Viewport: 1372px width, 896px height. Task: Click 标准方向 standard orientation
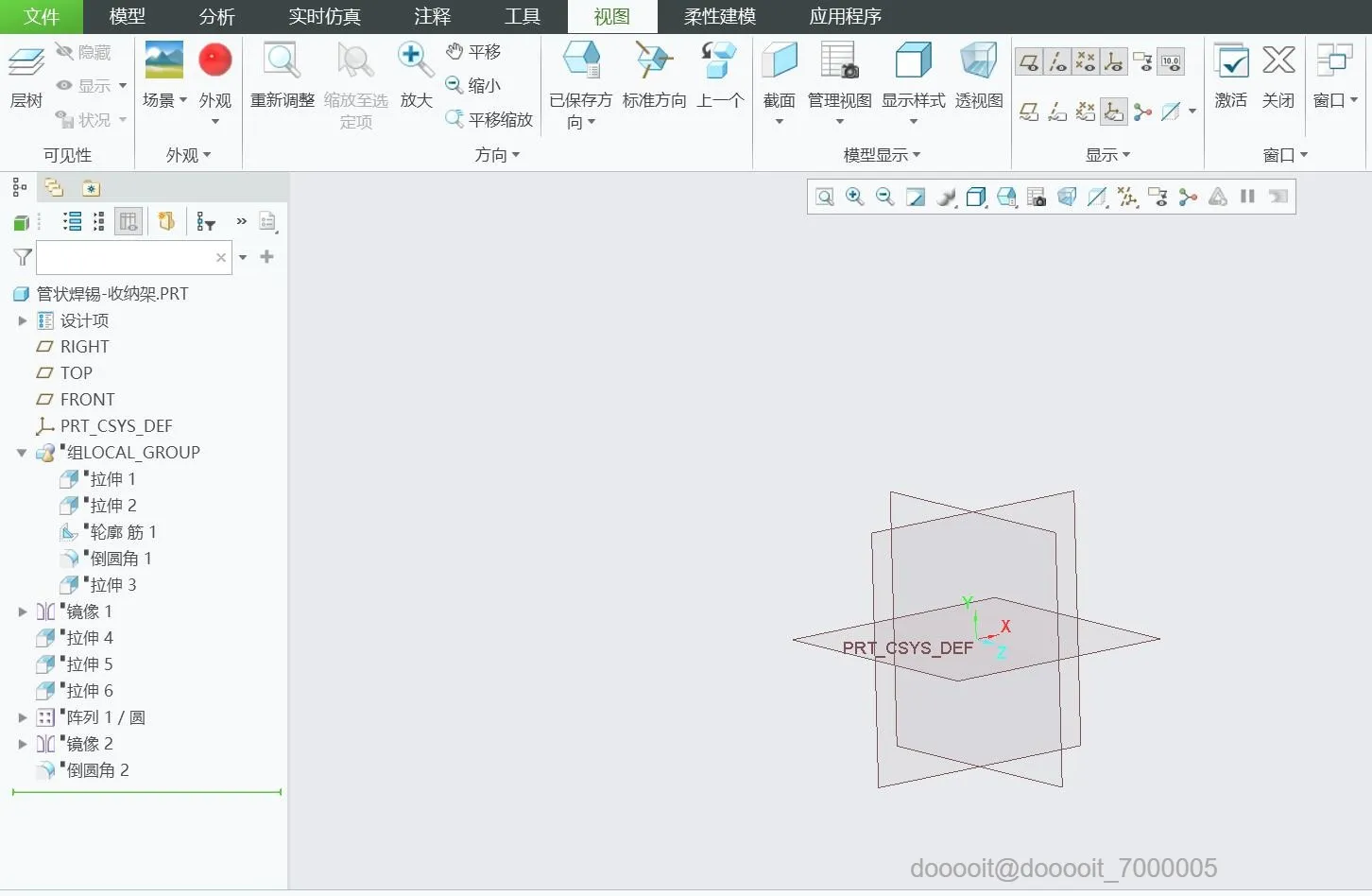point(654,76)
